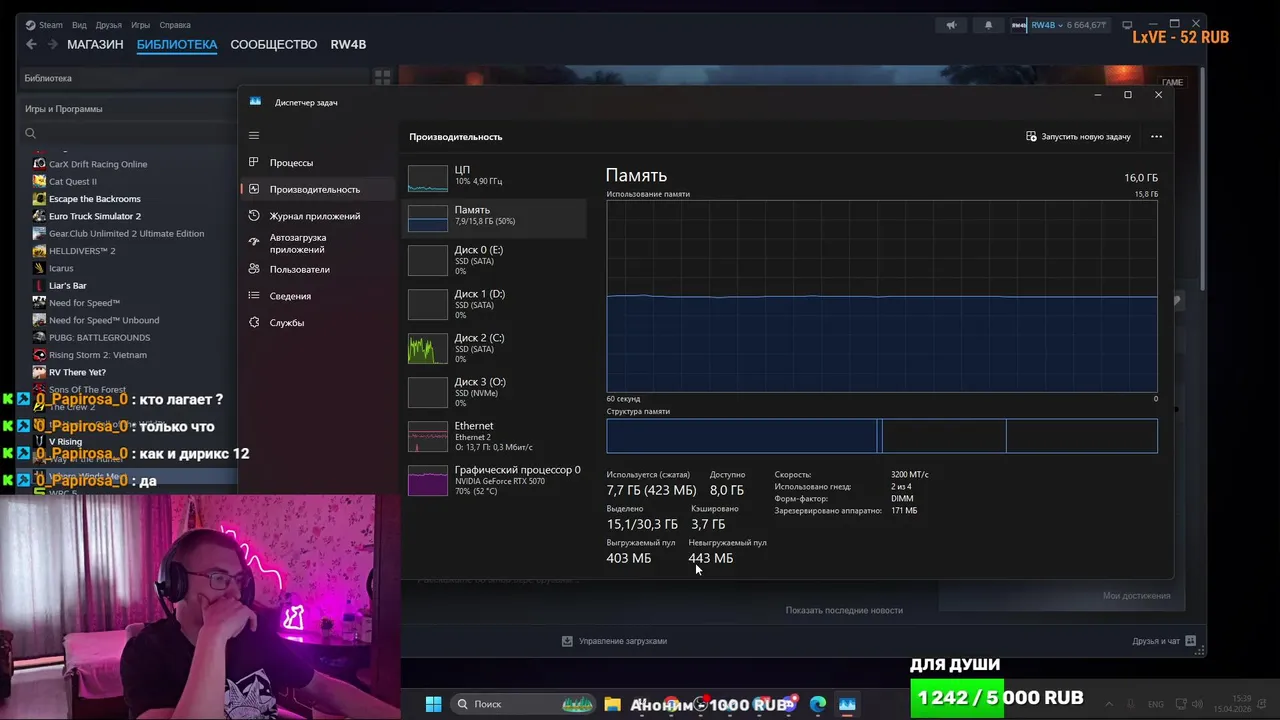Select the Memory performance entry
The image size is (1280, 720).
point(494,217)
